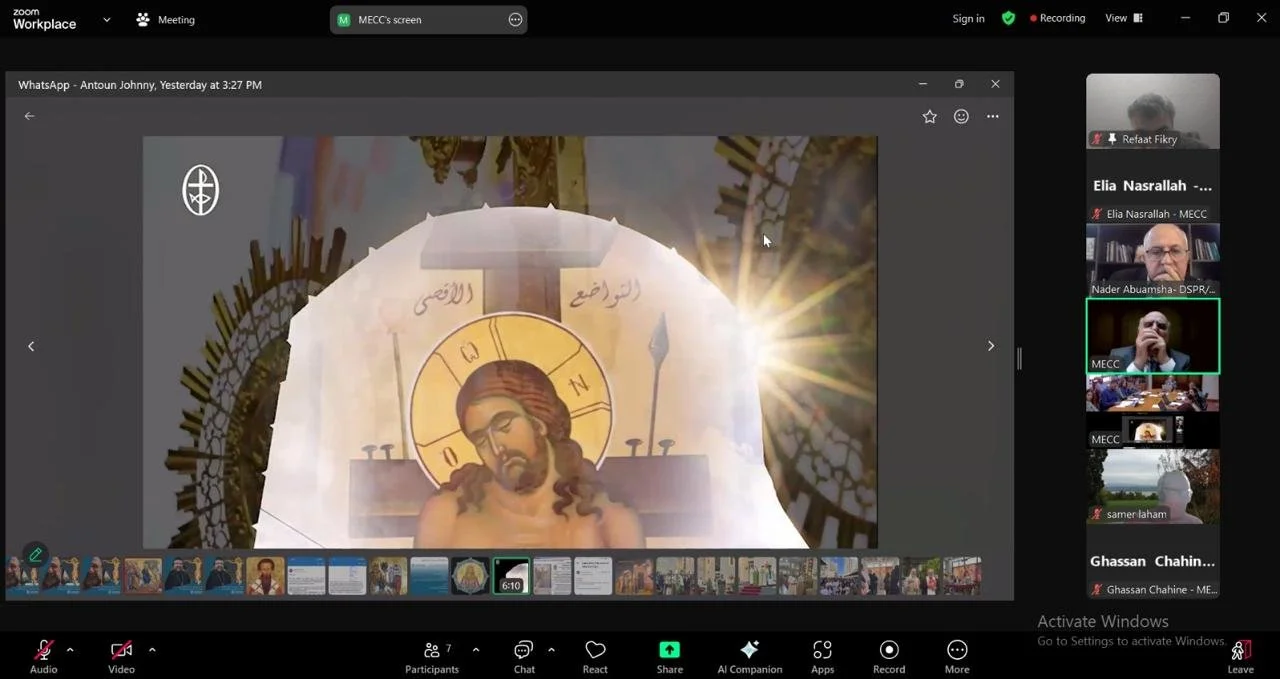Click the muted microphone icon on Refaat Fikry's tile

click(x=1097, y=139)
